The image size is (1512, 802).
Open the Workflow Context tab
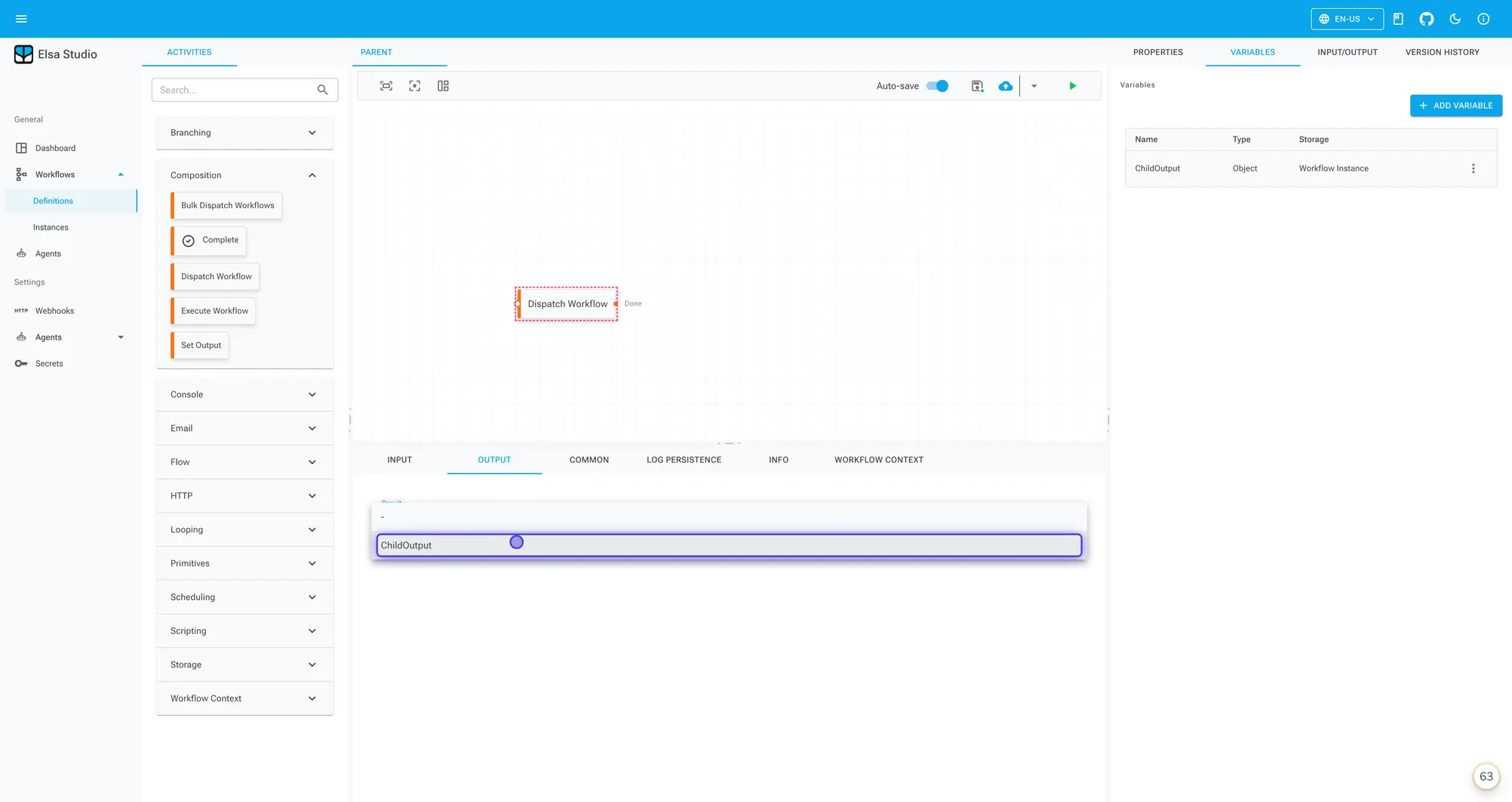click(878, 459)
